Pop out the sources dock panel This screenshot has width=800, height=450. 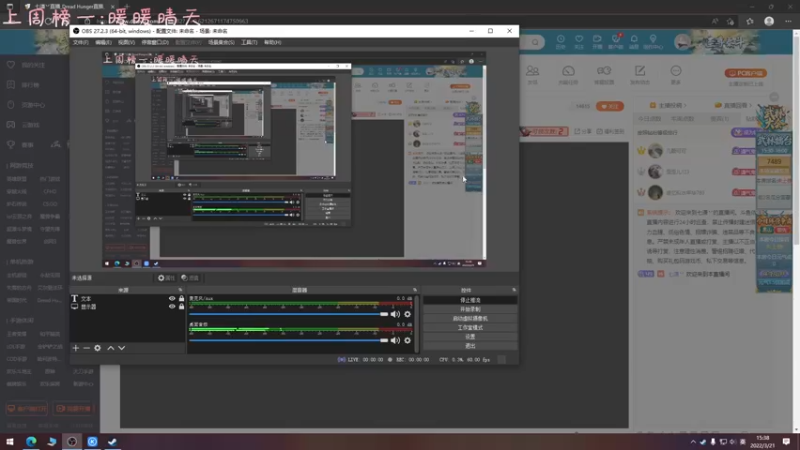[180, 290]
